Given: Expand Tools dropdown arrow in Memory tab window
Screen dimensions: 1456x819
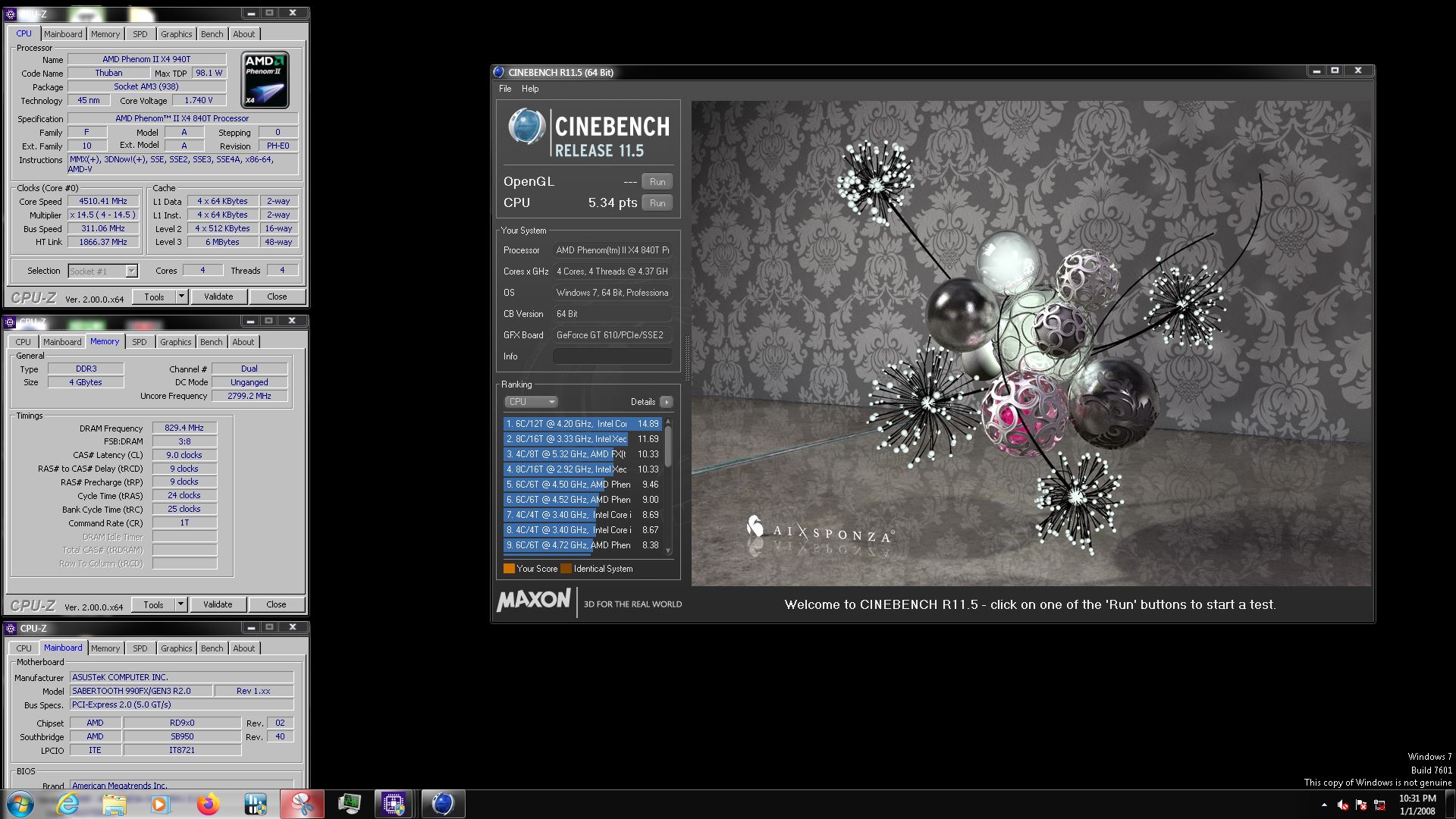Looking at the screenshot, I should pos(180,604).
